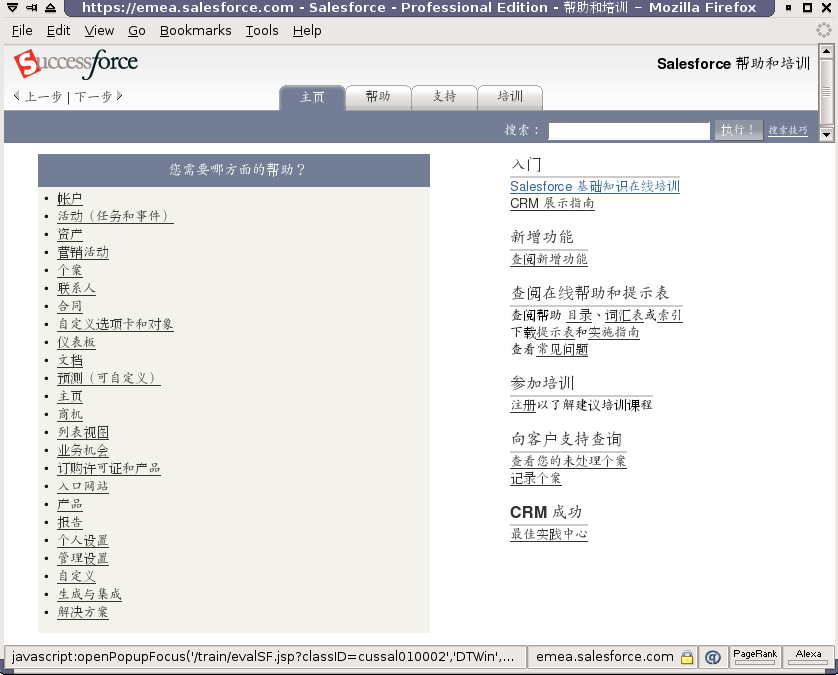Click the window menu triangle icon in title bar
This screenshot has height=675, width=838.
pos(12,7)
